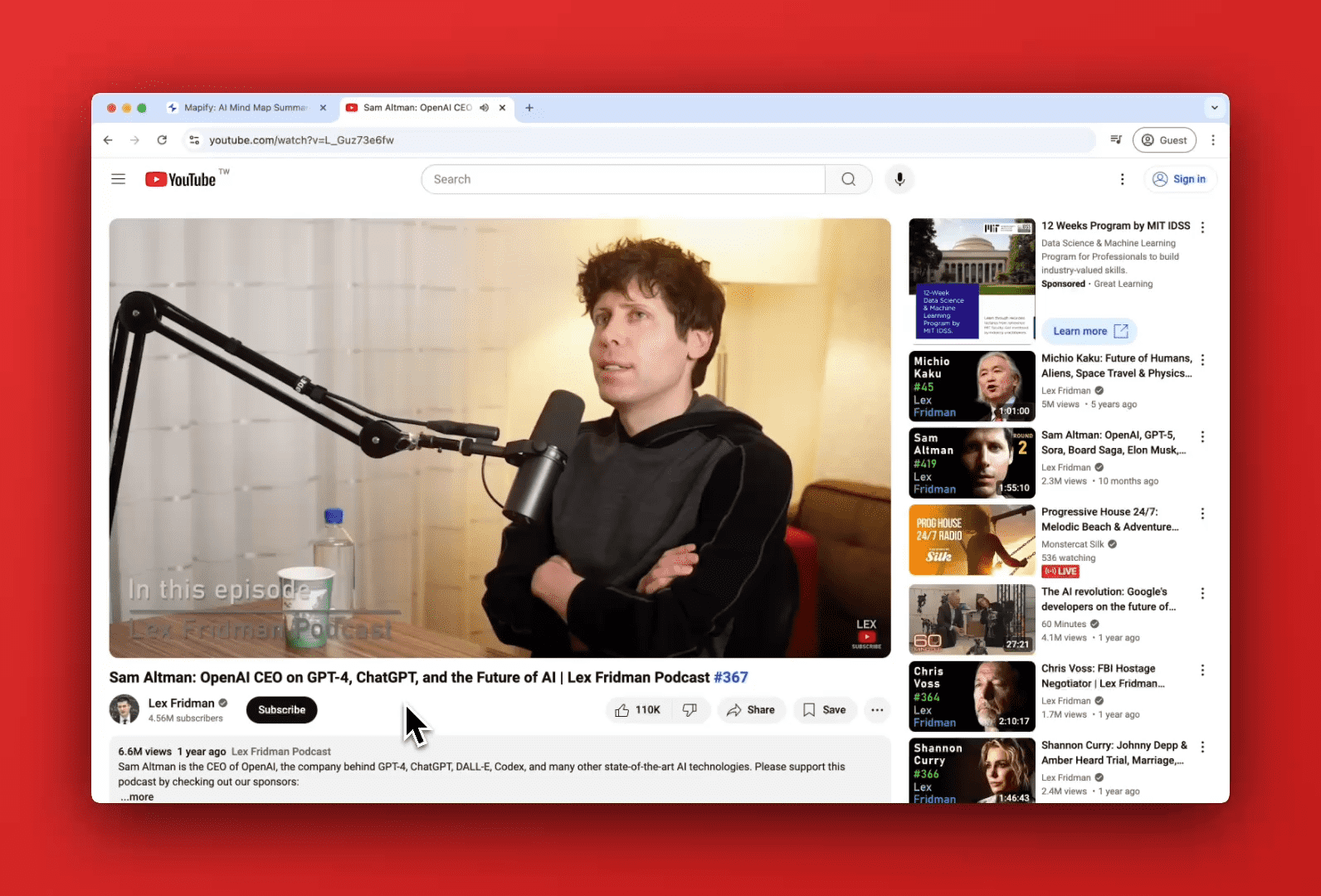The width and height of the screenshot is (1321, 896).
Task: Click Learn more on MIT IDSS ad
Action: [x=1089, y=331]
